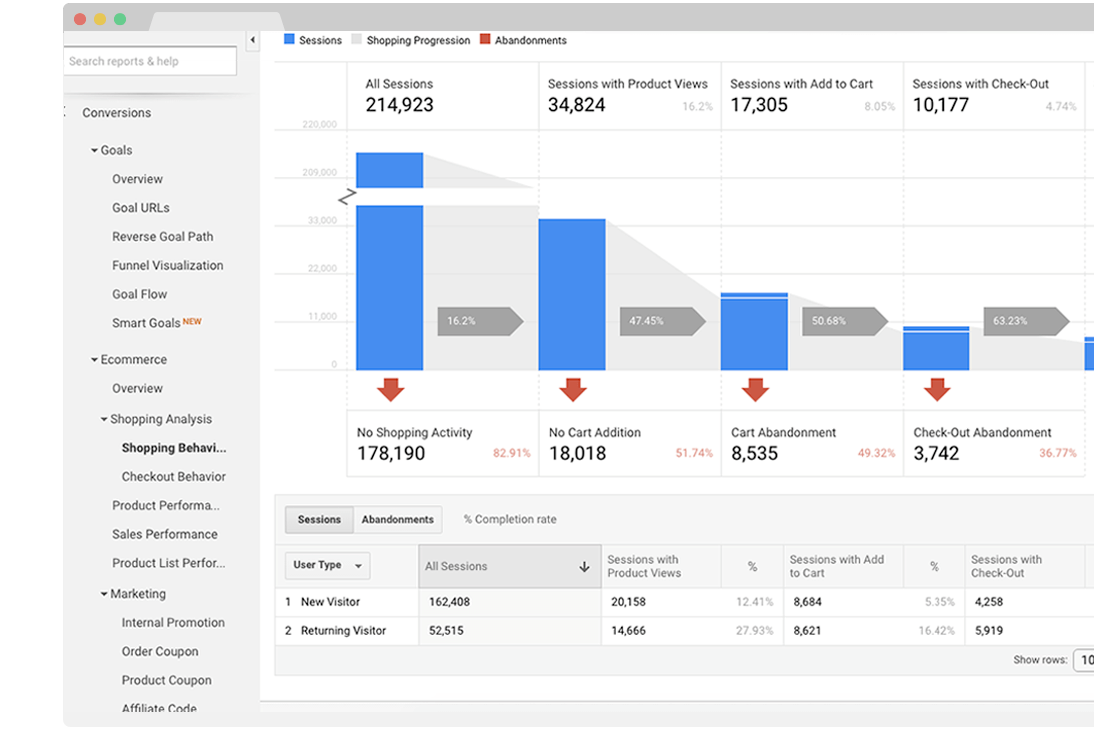
Task: Click the red arrow above No Shopping Activity
Action: (390, 390)
